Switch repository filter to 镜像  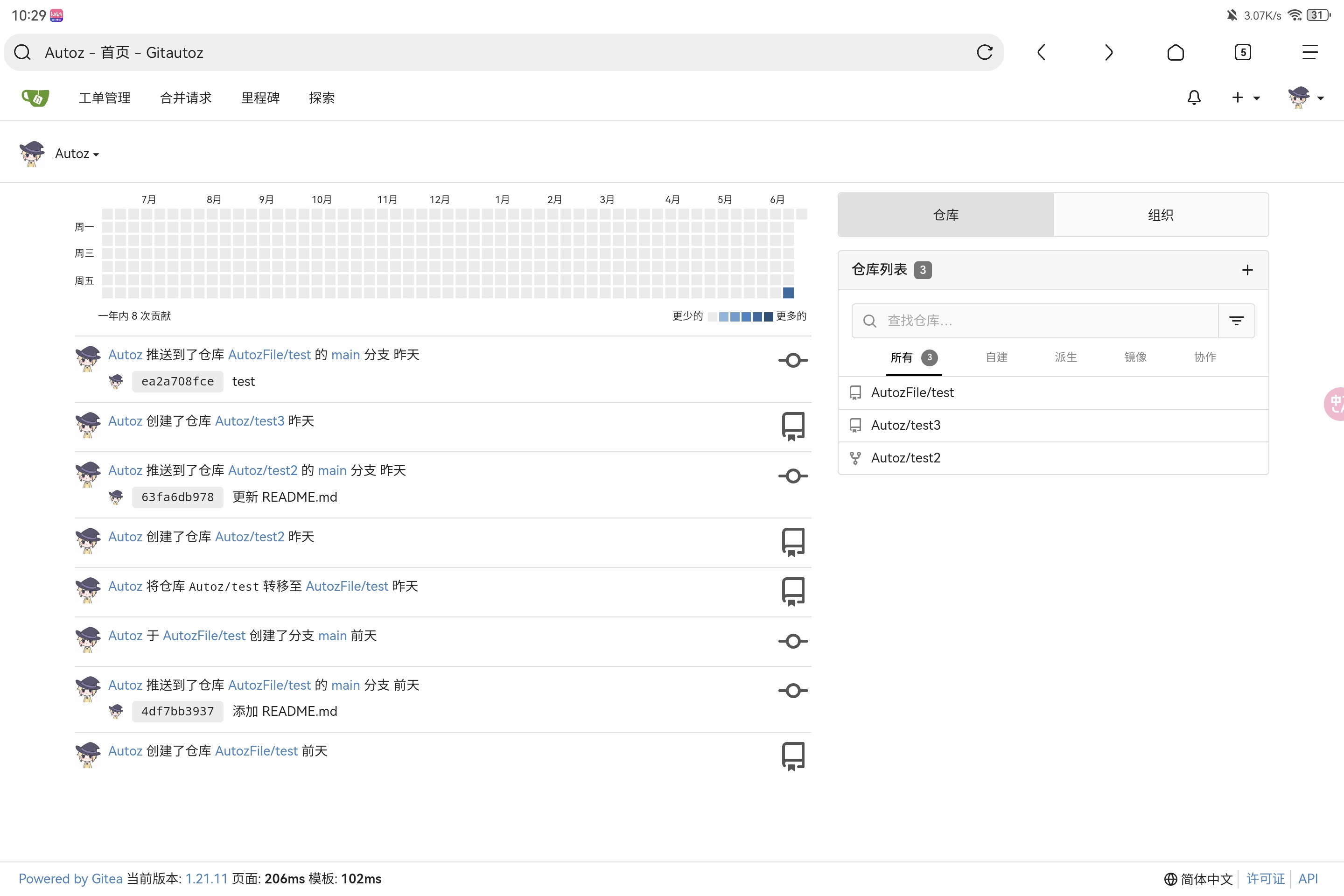point(1135,357)
